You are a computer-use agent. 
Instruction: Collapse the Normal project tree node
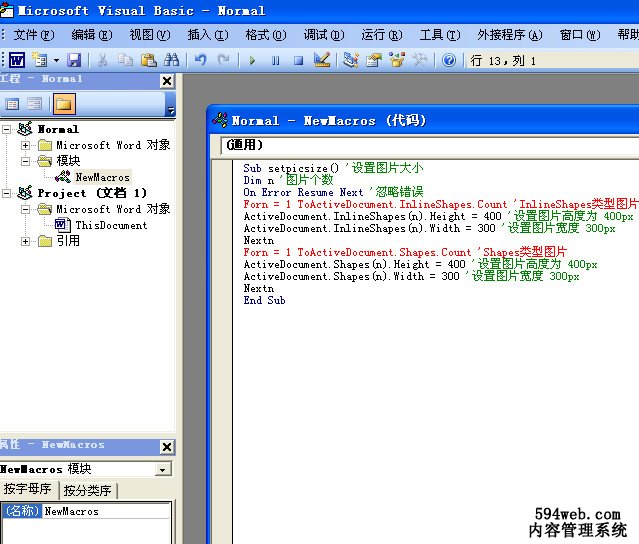6,130
